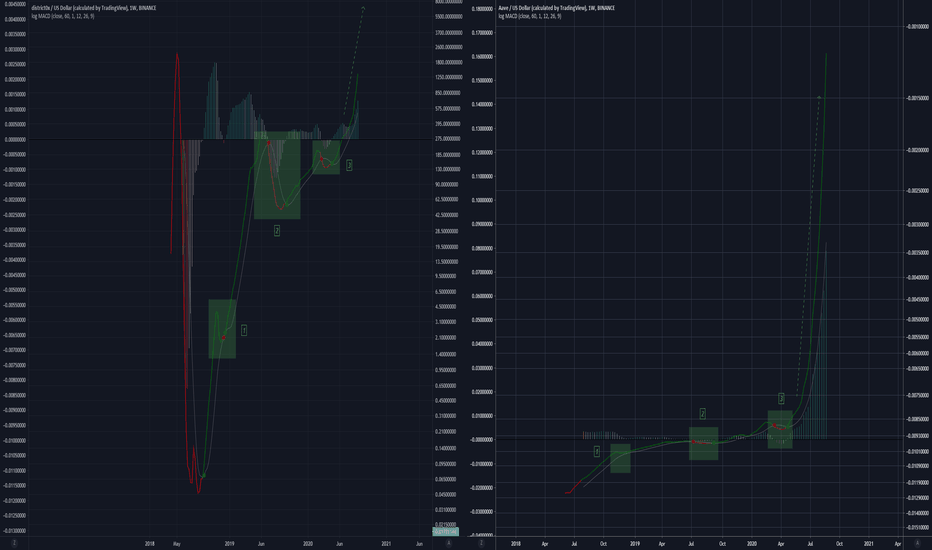Screen dimensions: 932x550
Task: Click the dashed projection arrow tip on Aave chart
Action: pos(819,96)
